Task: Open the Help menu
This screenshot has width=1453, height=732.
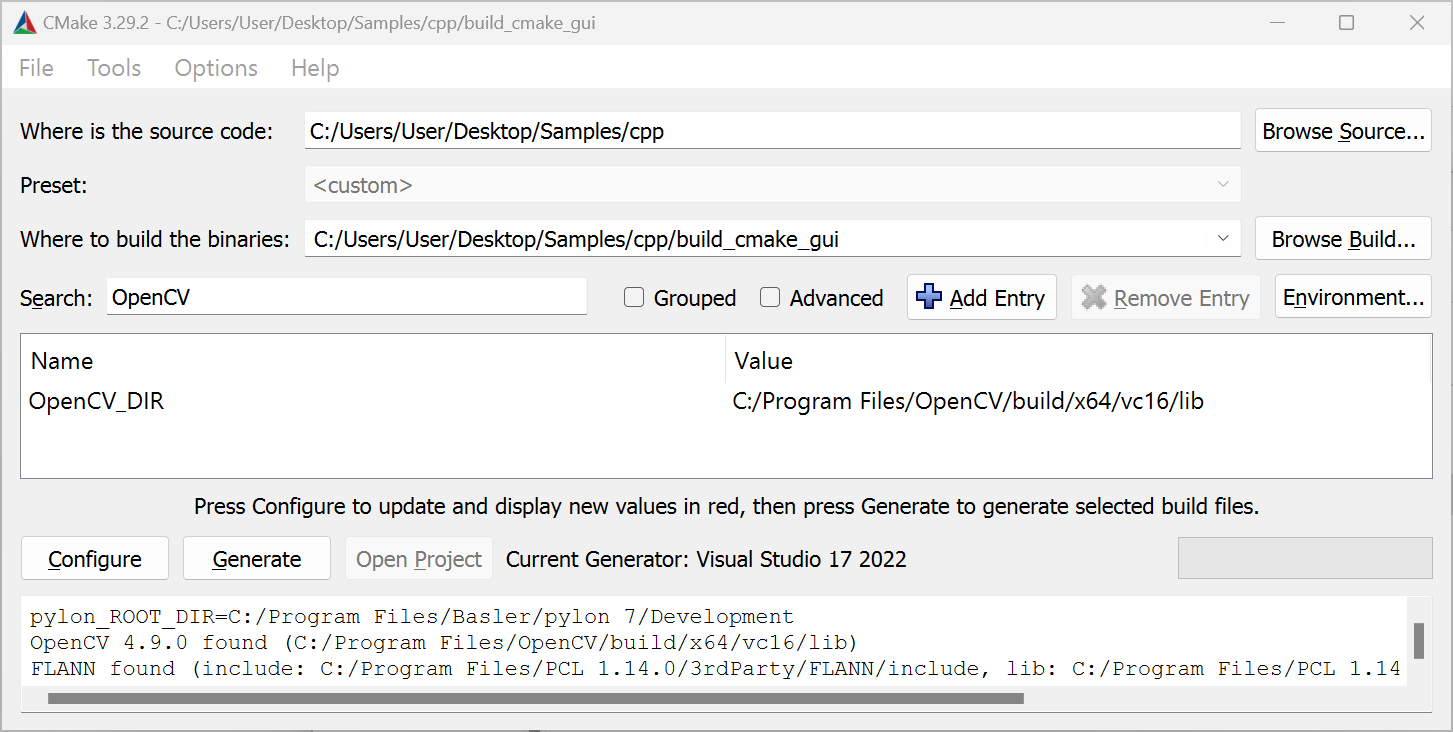Action: pos(315,68)
